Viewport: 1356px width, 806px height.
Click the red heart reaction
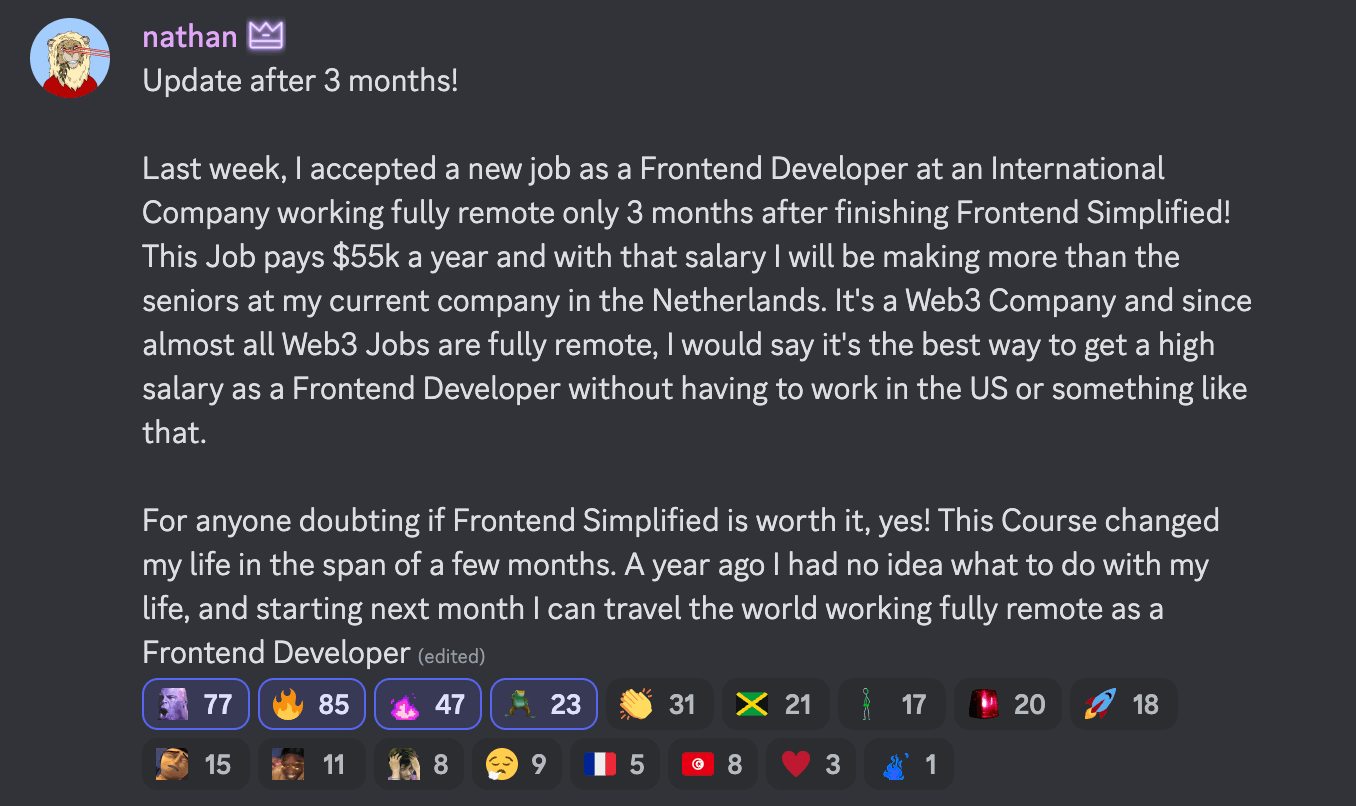tap(810, 764)
